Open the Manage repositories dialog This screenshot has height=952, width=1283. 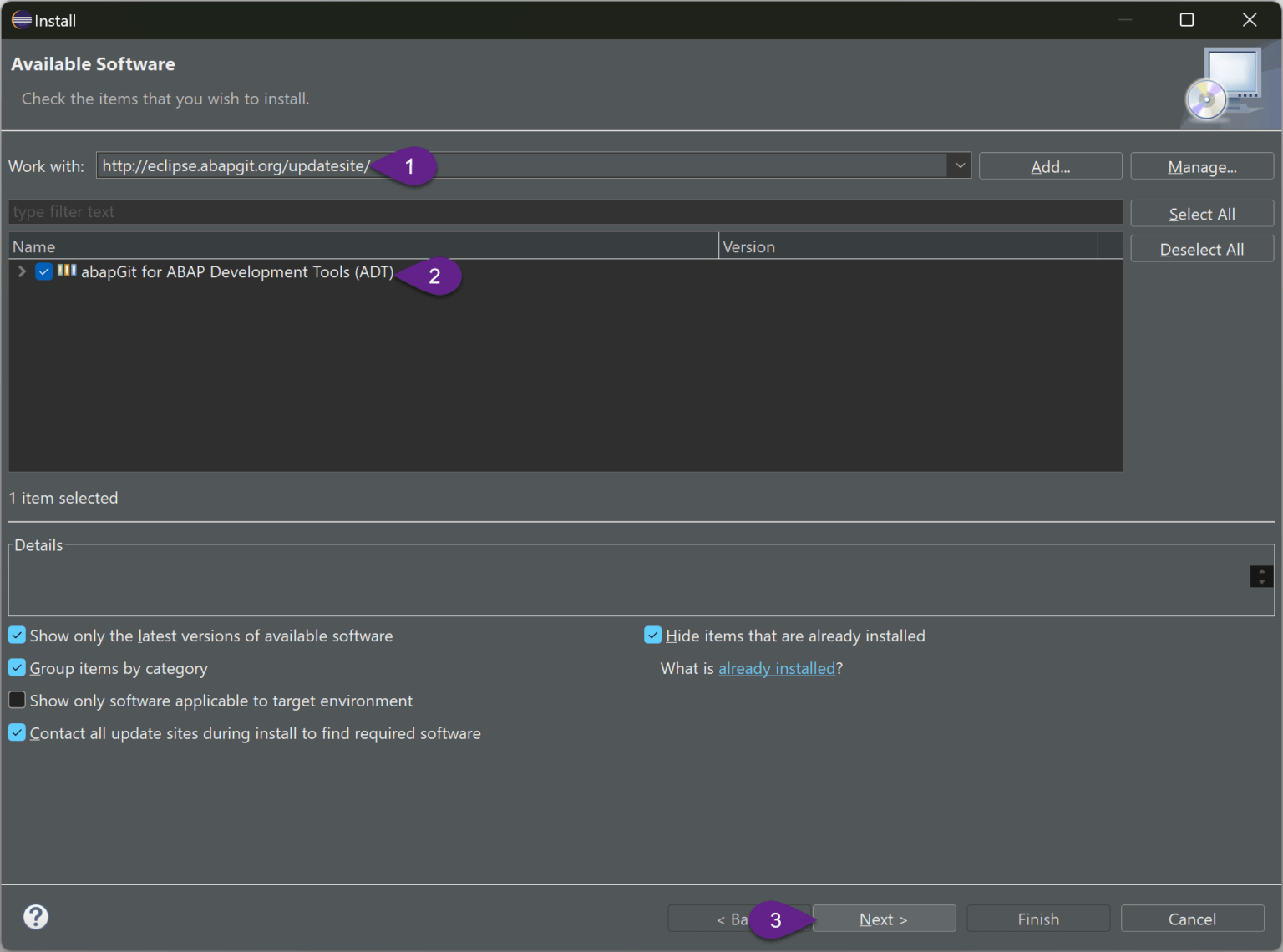pos(1201,165)
